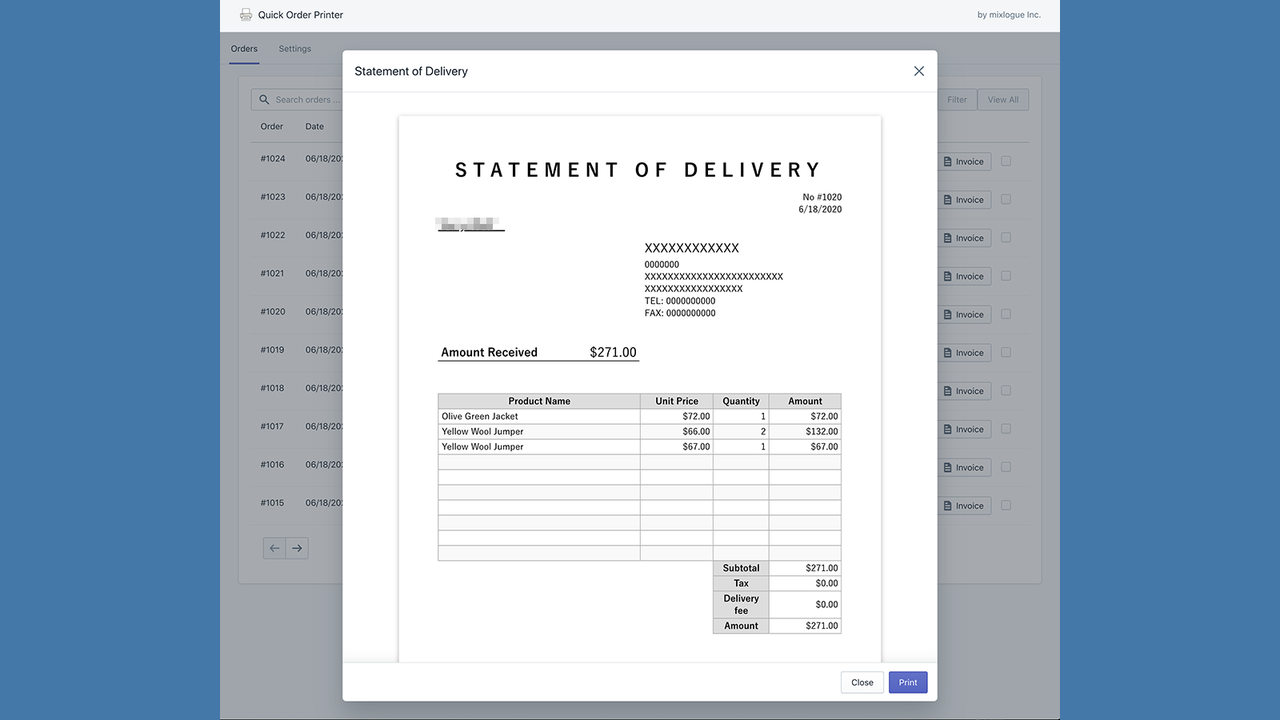
Task: Open the Filter options
Action: 956,99
